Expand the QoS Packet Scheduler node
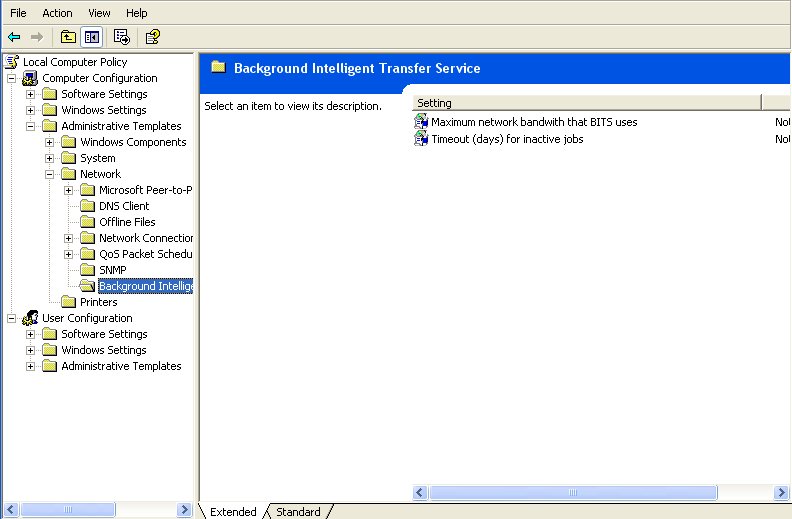 pos(68,254)
